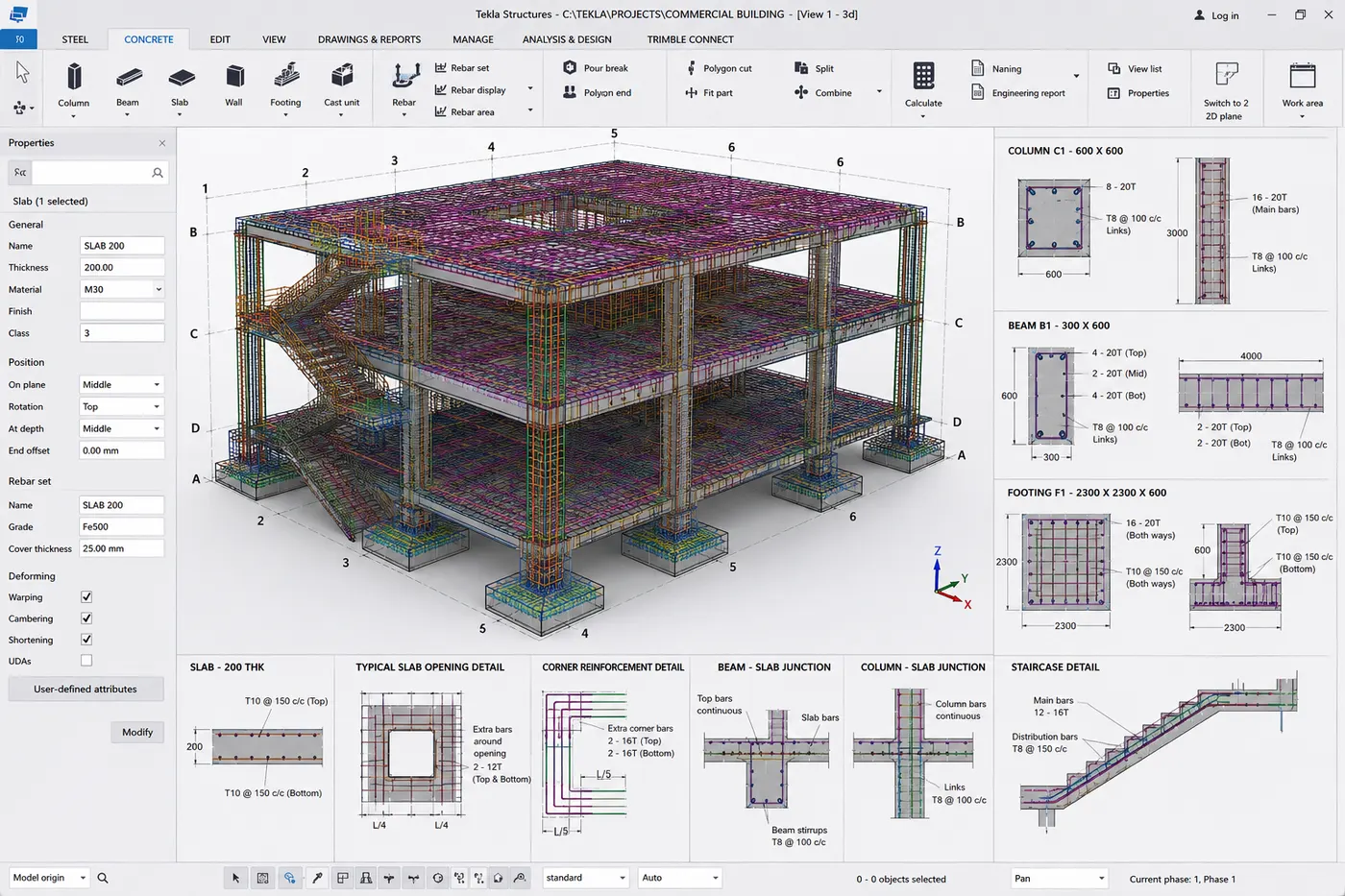Open the TRIMBLE CONNECT tab
Screen dimensions: 1345x896
click(690, 39)
